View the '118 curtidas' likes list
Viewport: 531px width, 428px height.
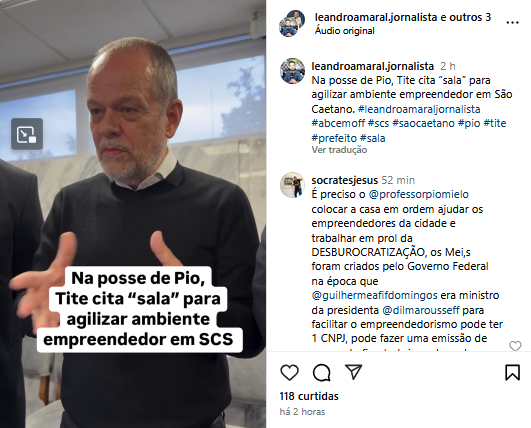pyautogui.click(x=309, y=396)
